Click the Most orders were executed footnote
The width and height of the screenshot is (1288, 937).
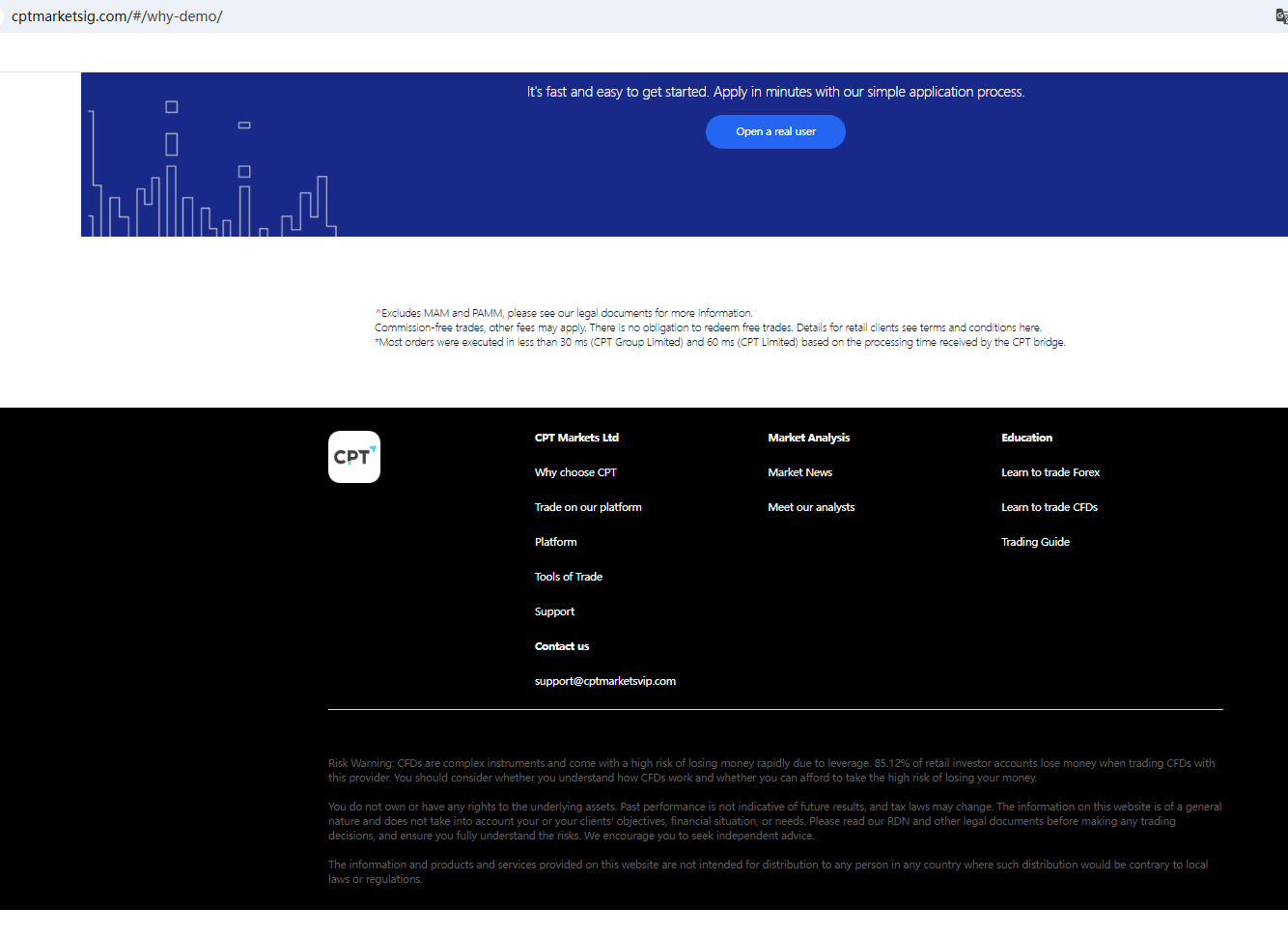click(720, 342)
